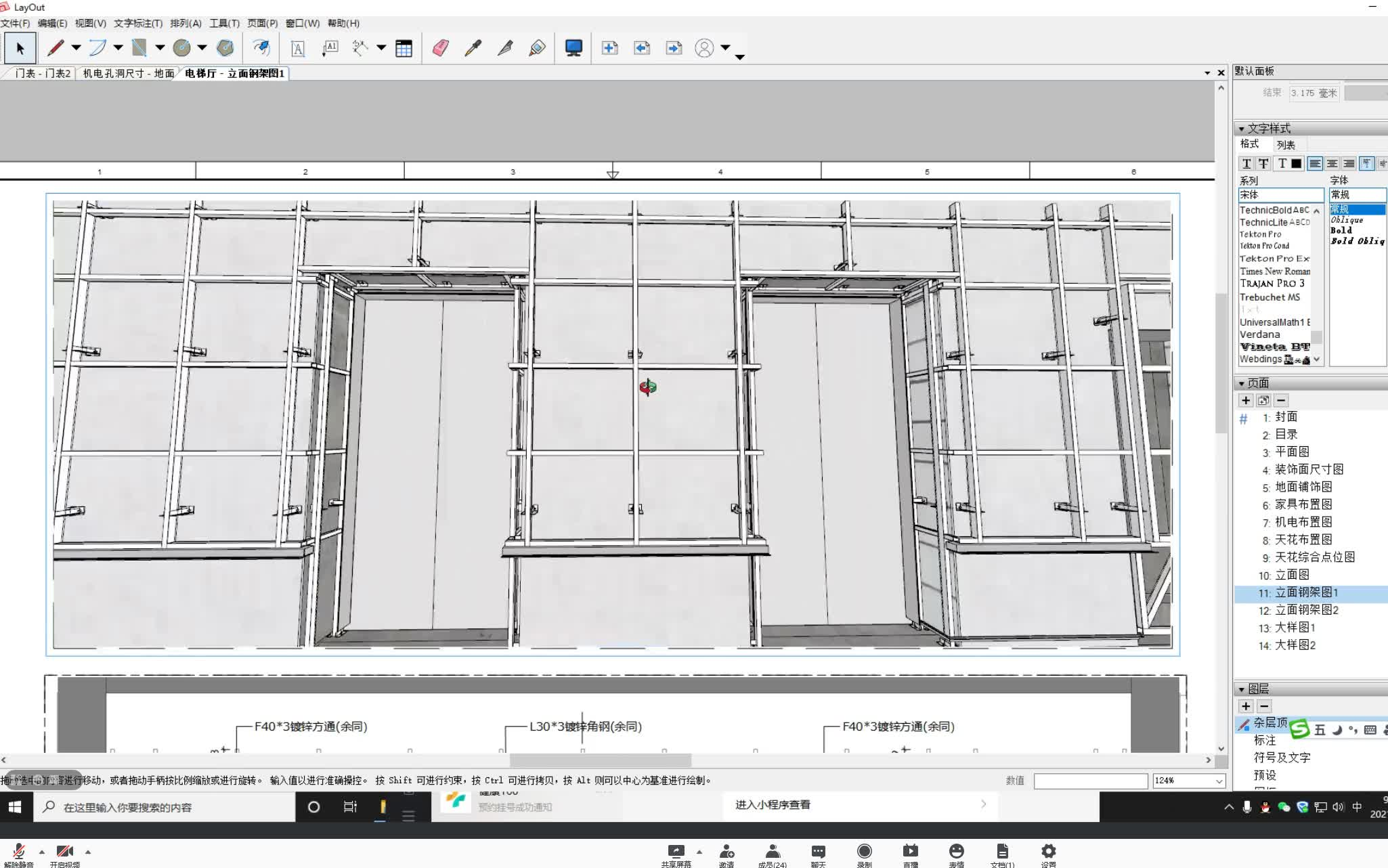Screen dimensions: 1388x868
Task: Click the black text color swatch
Action: 1296,163
